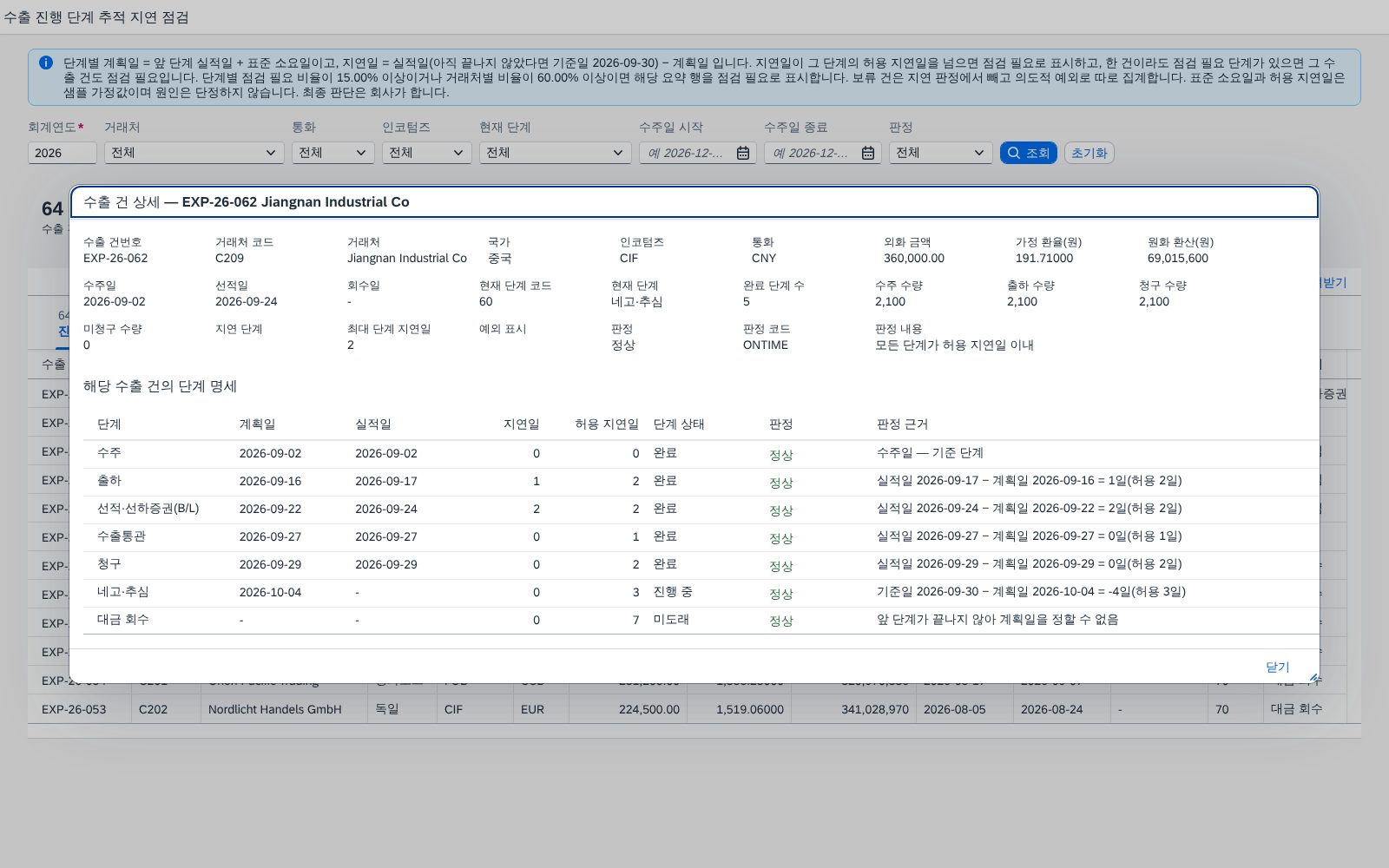Click the 단계 column header

click(x=109, y=424)
